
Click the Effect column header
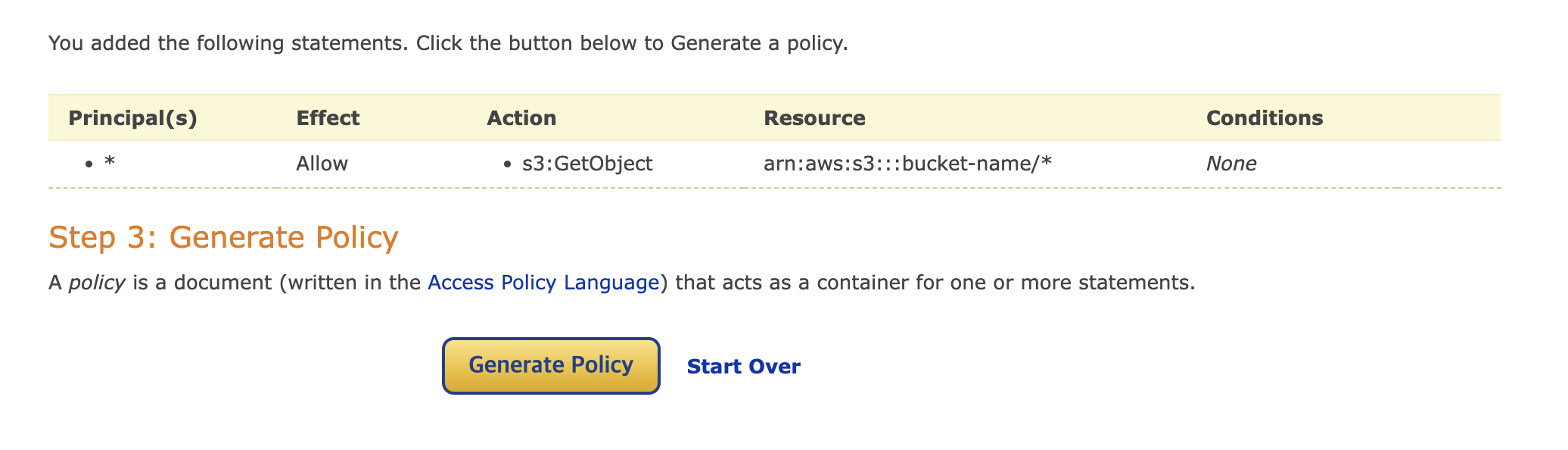[328, 118]
